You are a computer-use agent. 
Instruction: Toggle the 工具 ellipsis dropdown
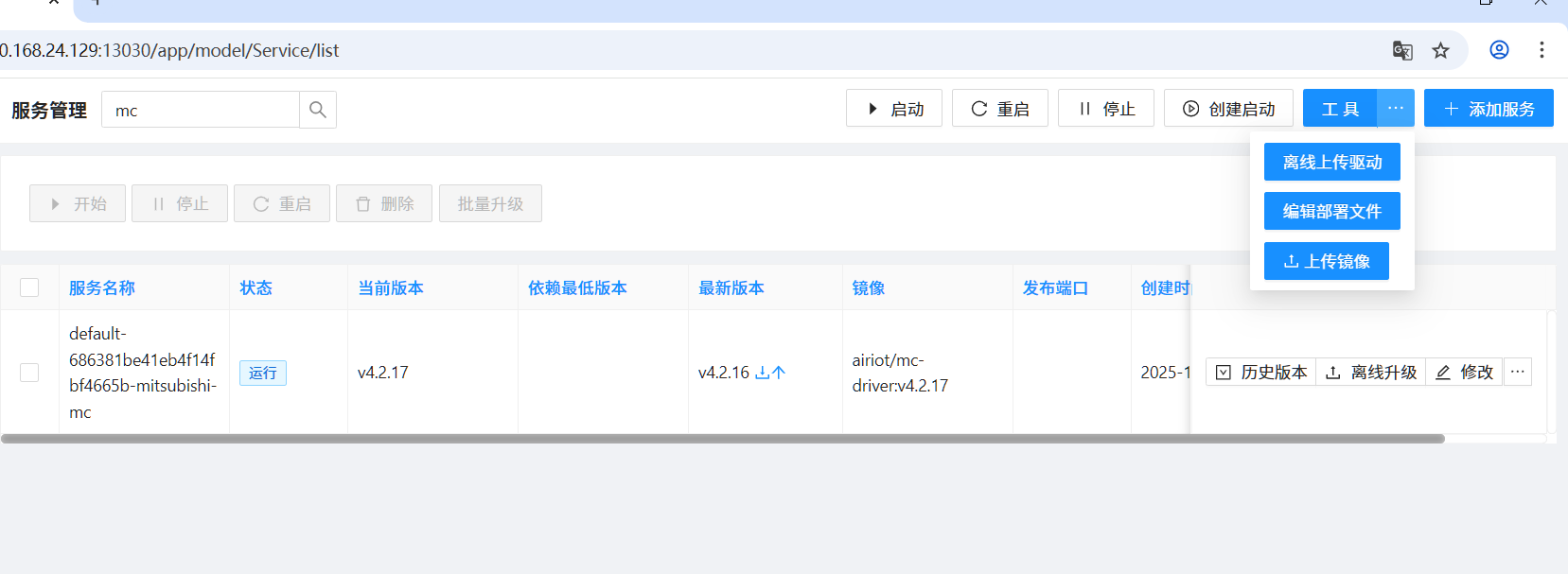[x=1396, y=108]
